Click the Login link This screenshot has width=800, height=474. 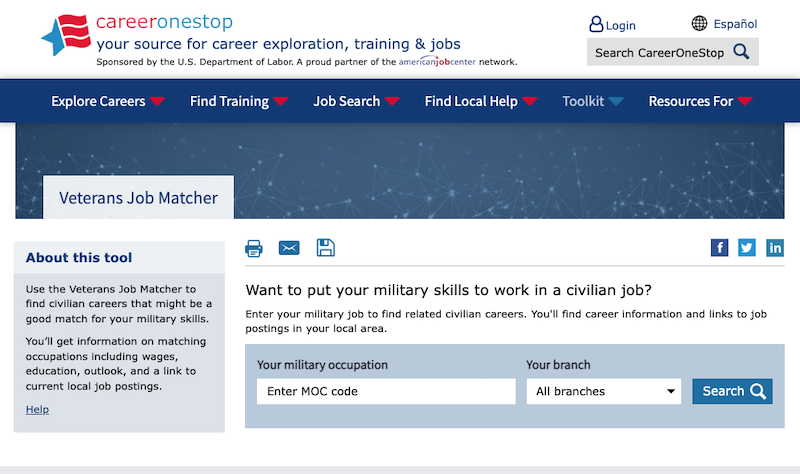[x=620, y=25]
